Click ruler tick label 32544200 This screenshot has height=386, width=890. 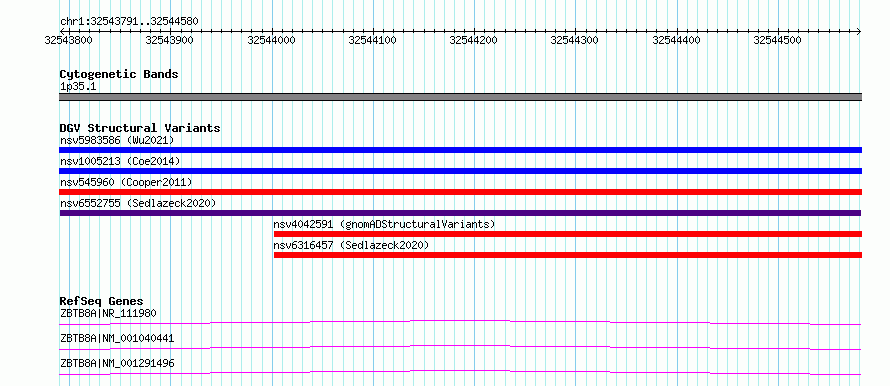pyautogui.click(x=473, y=40)
